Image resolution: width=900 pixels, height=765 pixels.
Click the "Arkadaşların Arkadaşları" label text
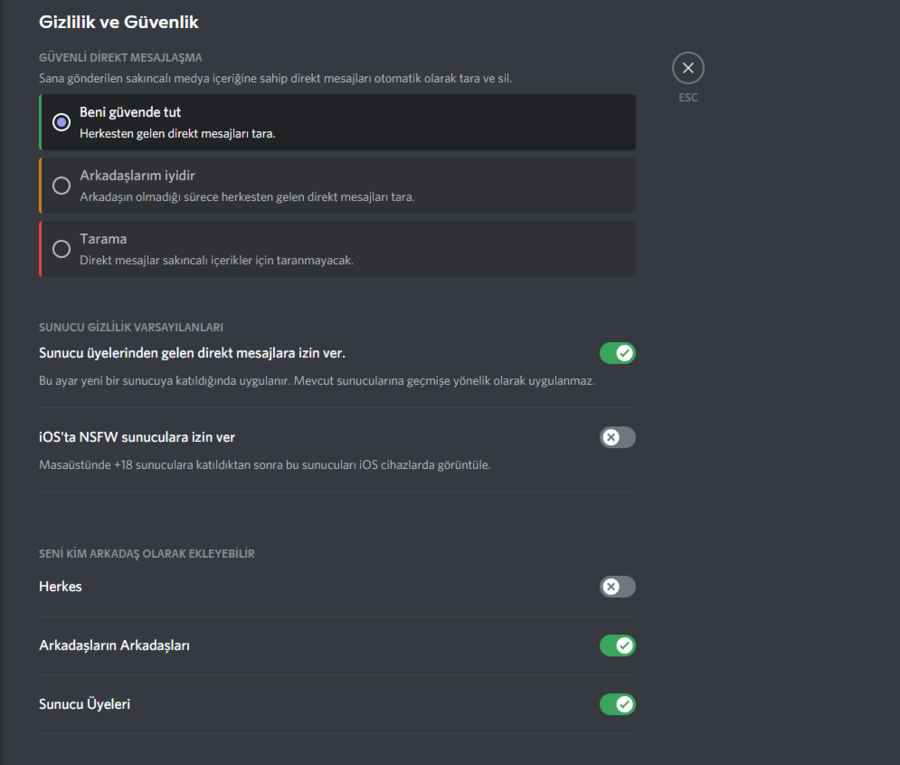114,646
